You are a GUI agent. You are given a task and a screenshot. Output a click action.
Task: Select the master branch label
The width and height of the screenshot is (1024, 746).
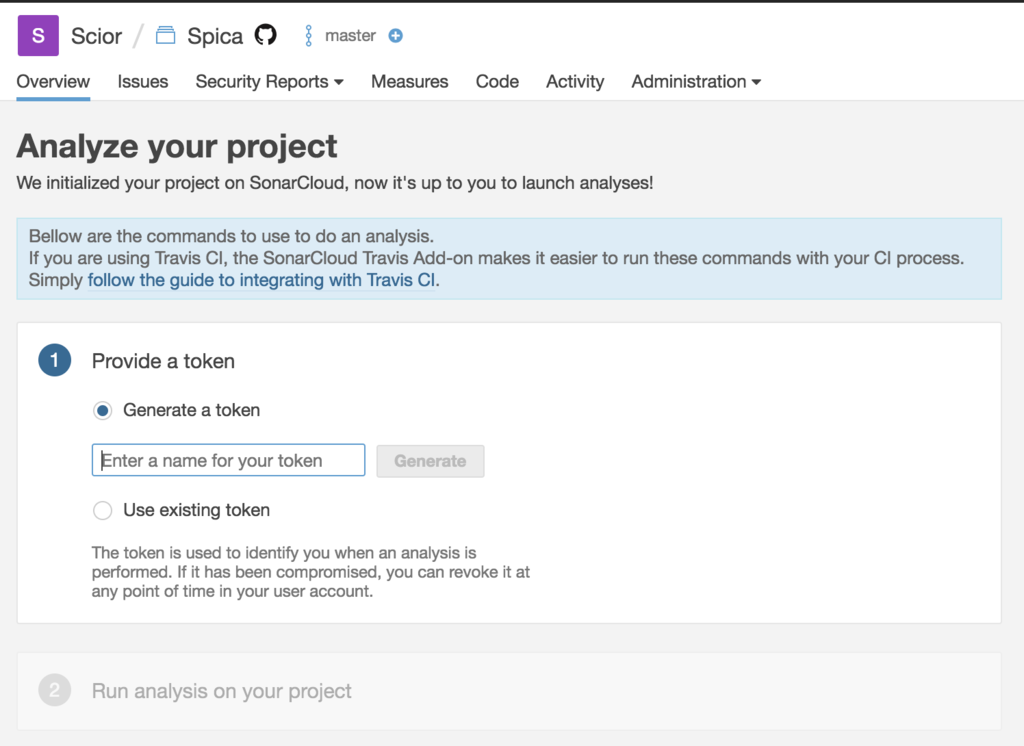pyautogui.click(x=350, y=35)
